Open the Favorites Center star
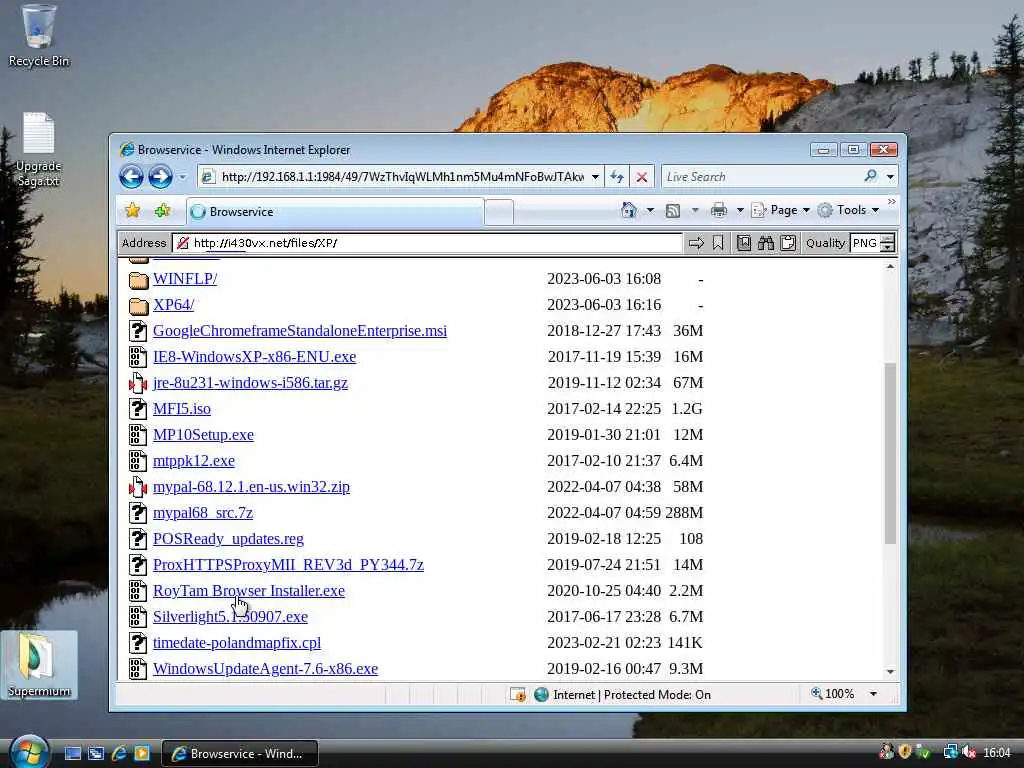 click(x=133, y=210)
